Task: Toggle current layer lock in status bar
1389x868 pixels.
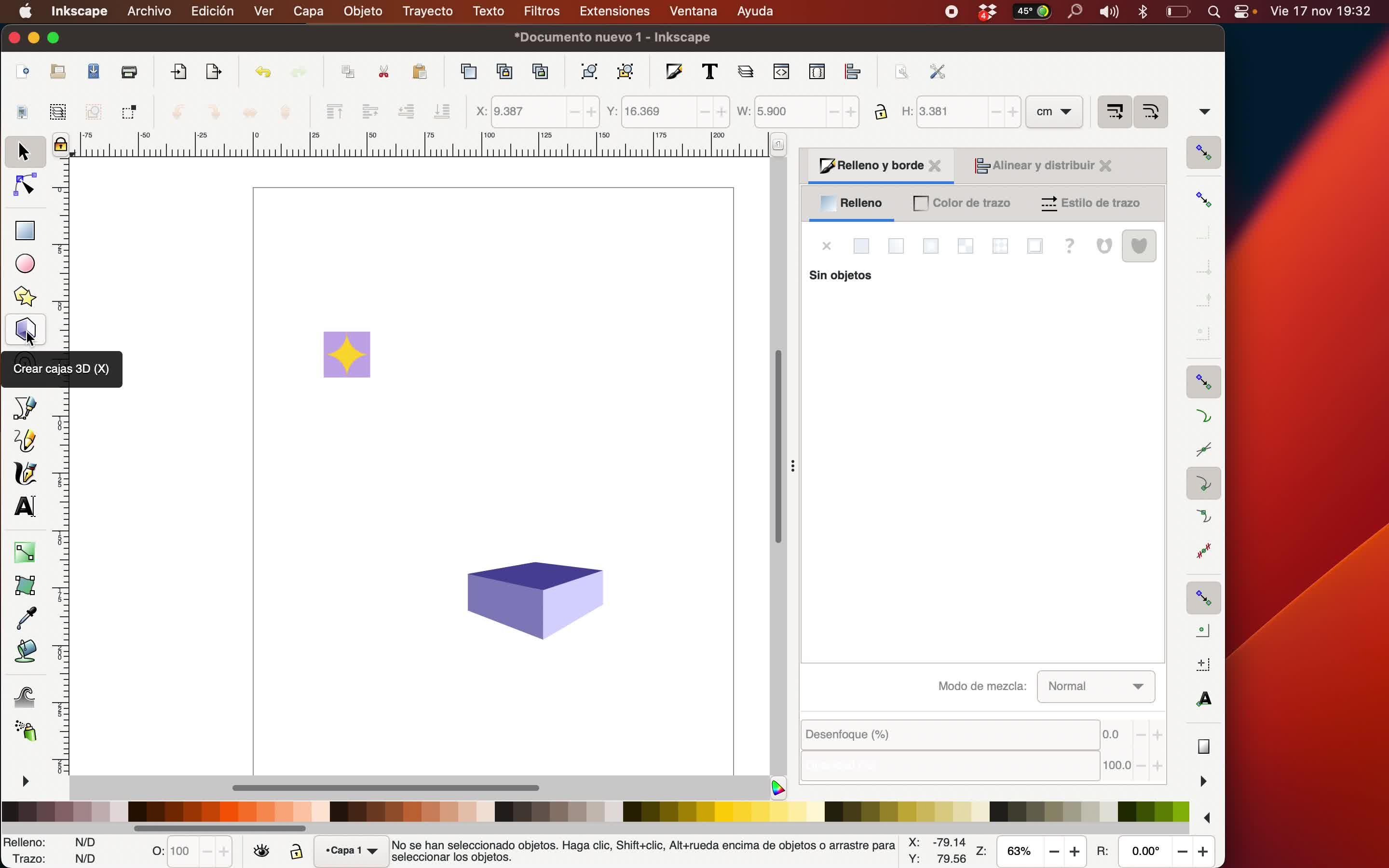Action: [296, 851]
